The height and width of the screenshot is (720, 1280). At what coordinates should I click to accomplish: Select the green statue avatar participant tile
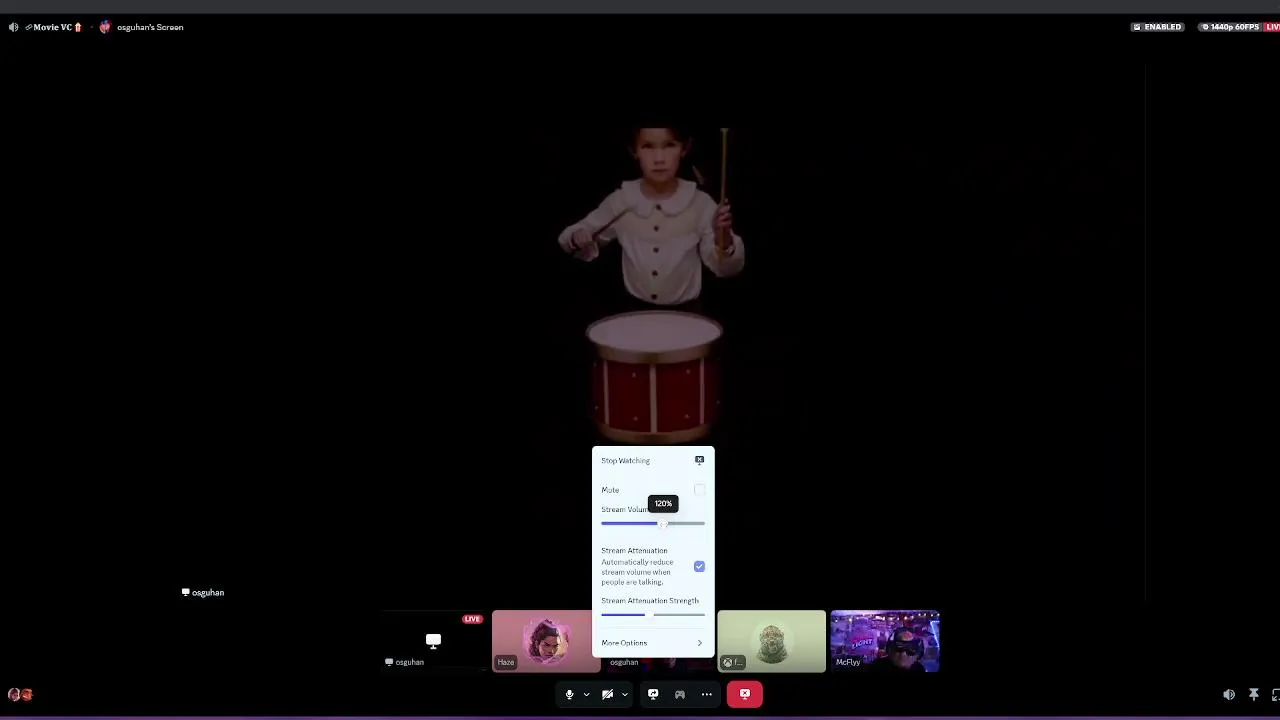(771, 641)
